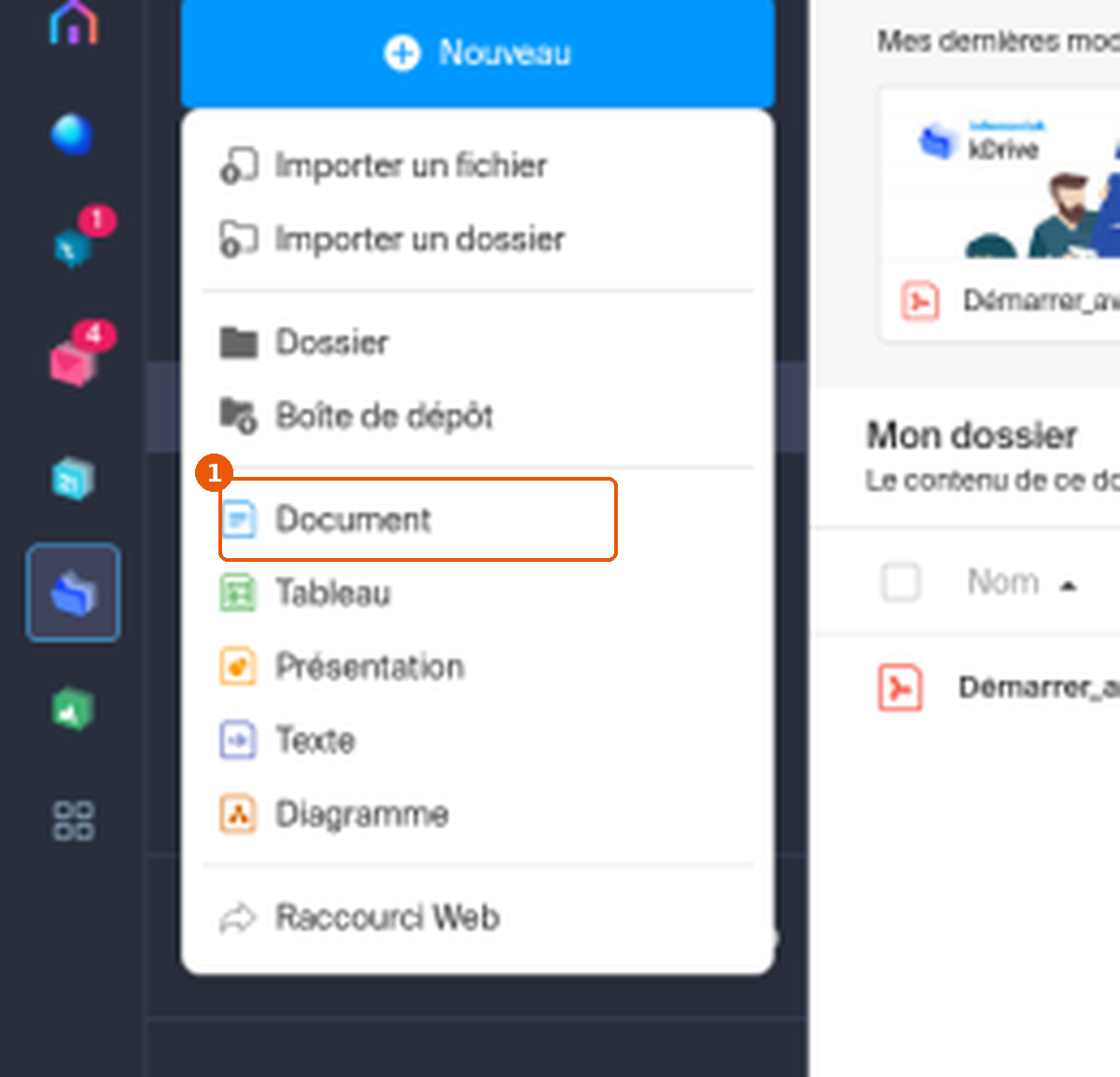Open the Démarrer PDF in file list

1039,688
